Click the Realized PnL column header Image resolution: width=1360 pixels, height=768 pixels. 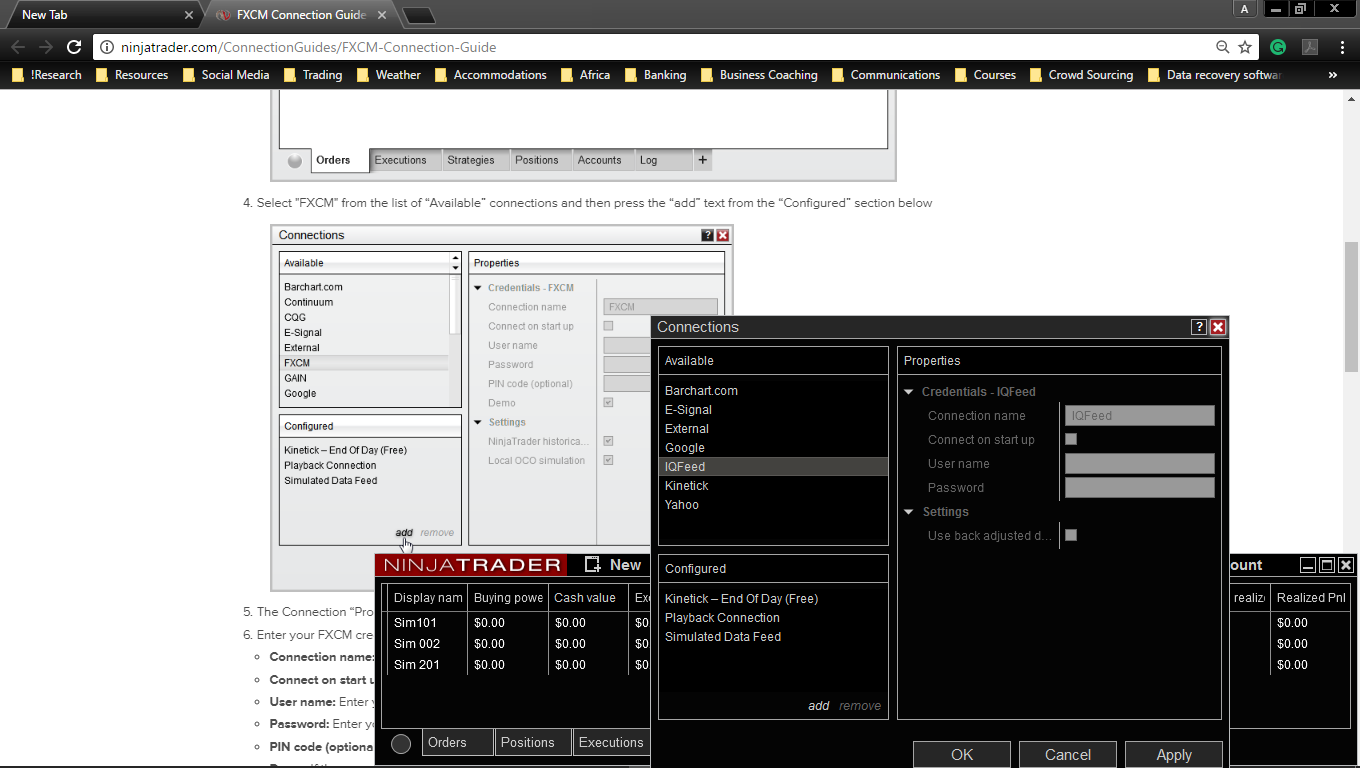click(1311, 598)
